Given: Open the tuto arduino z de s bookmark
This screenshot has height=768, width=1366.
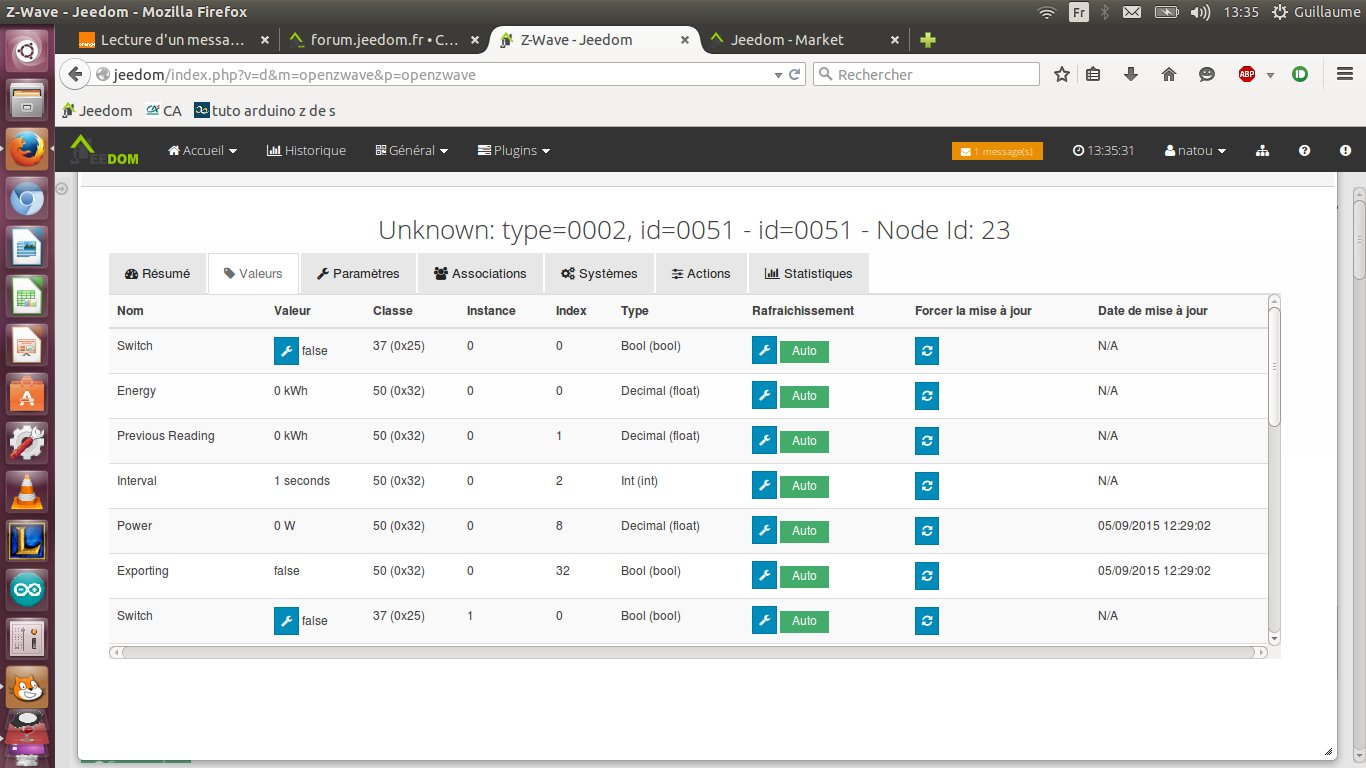Looking at the screenshot, I should tap(265, 110).
